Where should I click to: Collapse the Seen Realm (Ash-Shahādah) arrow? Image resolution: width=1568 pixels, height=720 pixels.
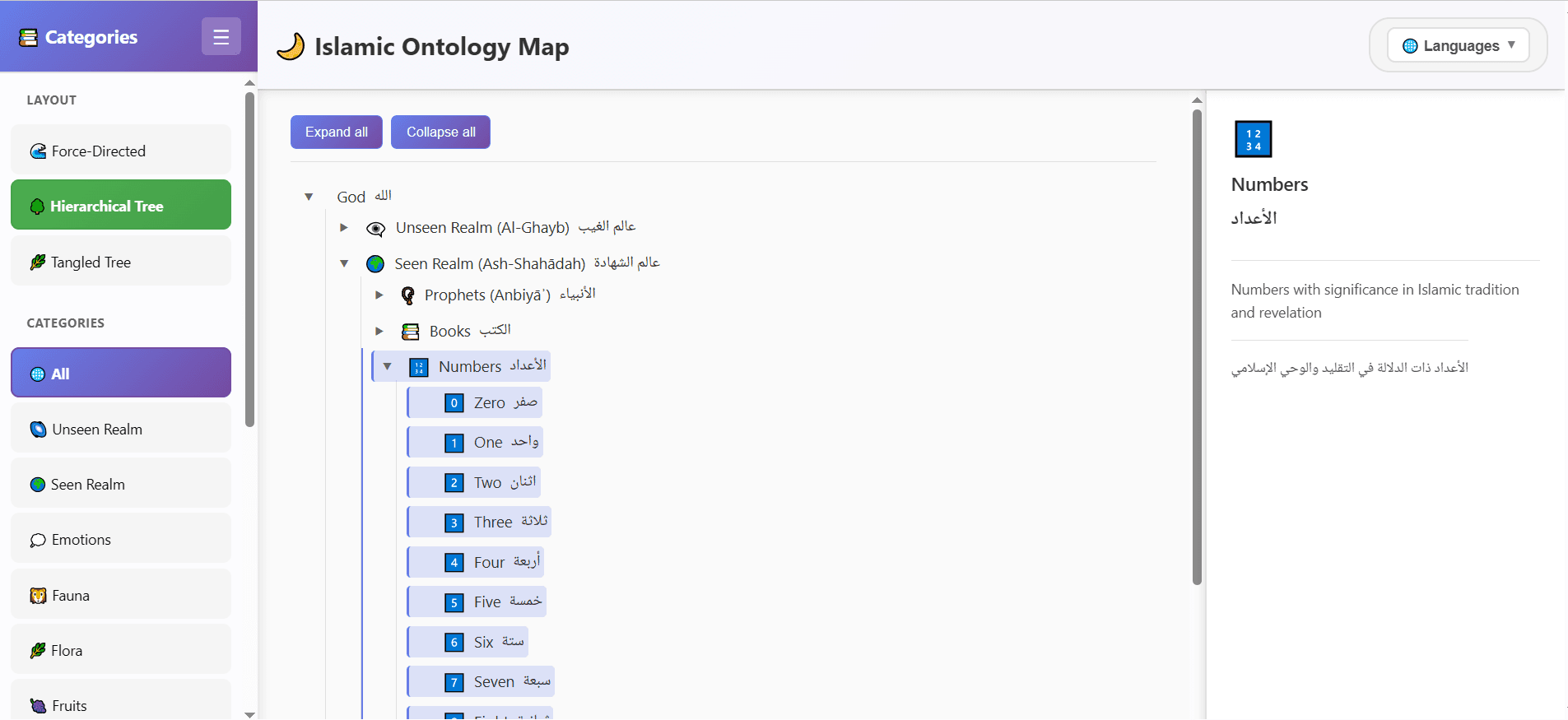click(x=344, y=263)
